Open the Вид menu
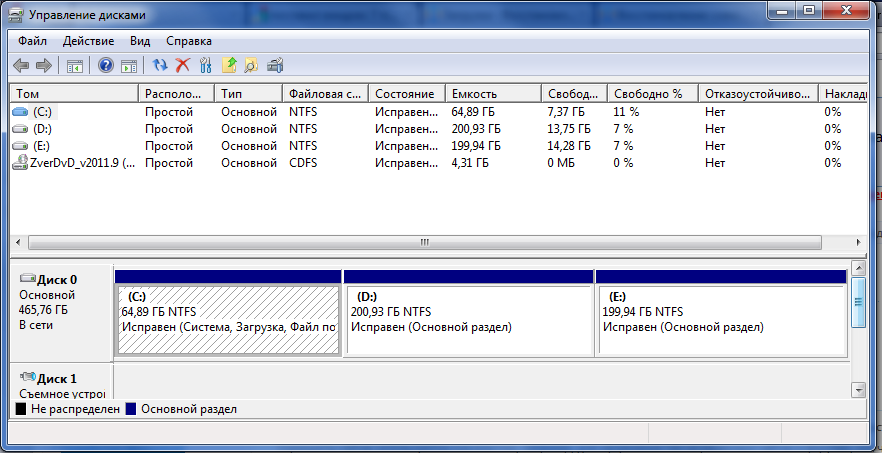The height and width of the screenshot is (453, 882). coord(140,41)
